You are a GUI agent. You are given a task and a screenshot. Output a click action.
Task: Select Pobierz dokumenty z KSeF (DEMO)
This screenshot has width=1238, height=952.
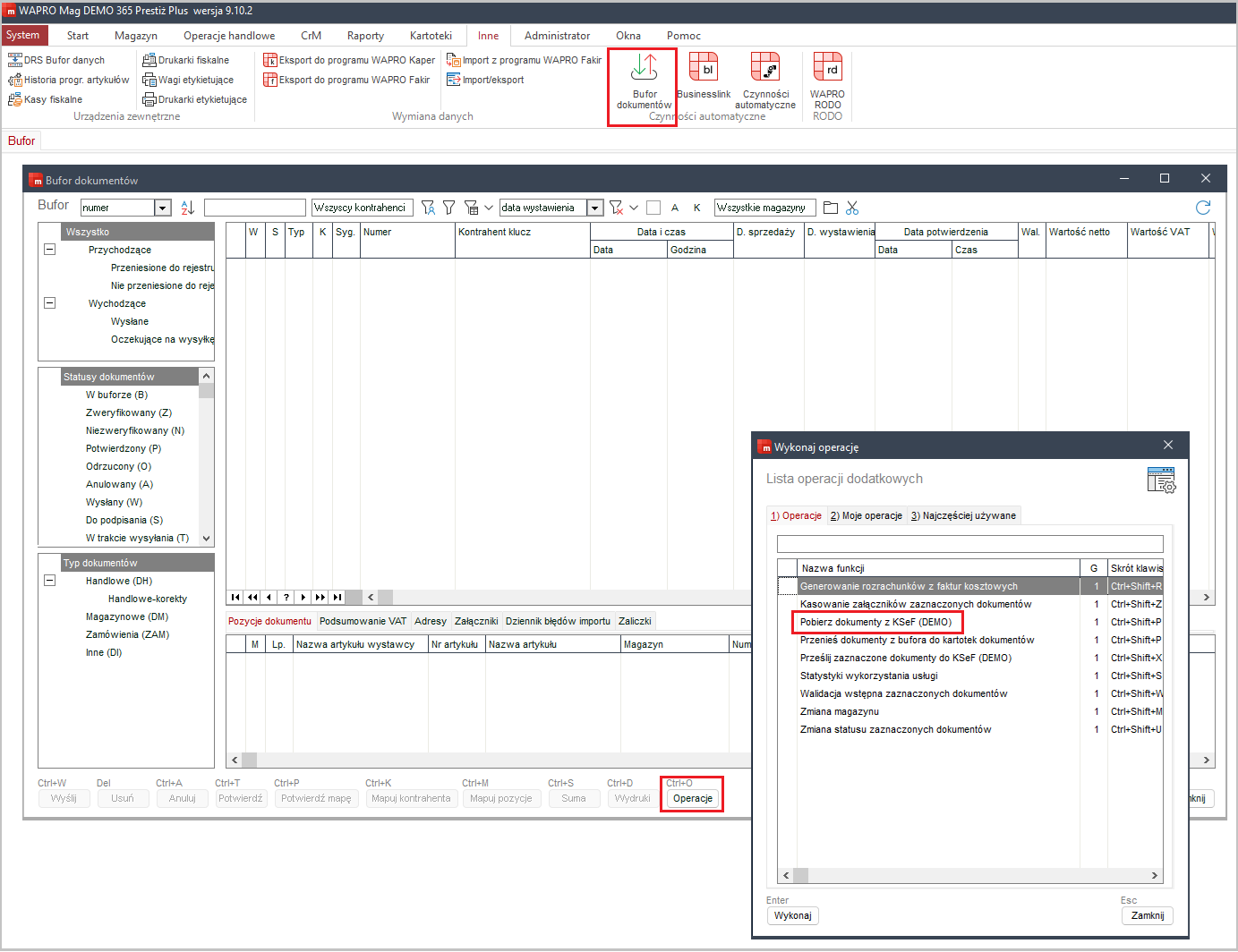tap(875, 622)
